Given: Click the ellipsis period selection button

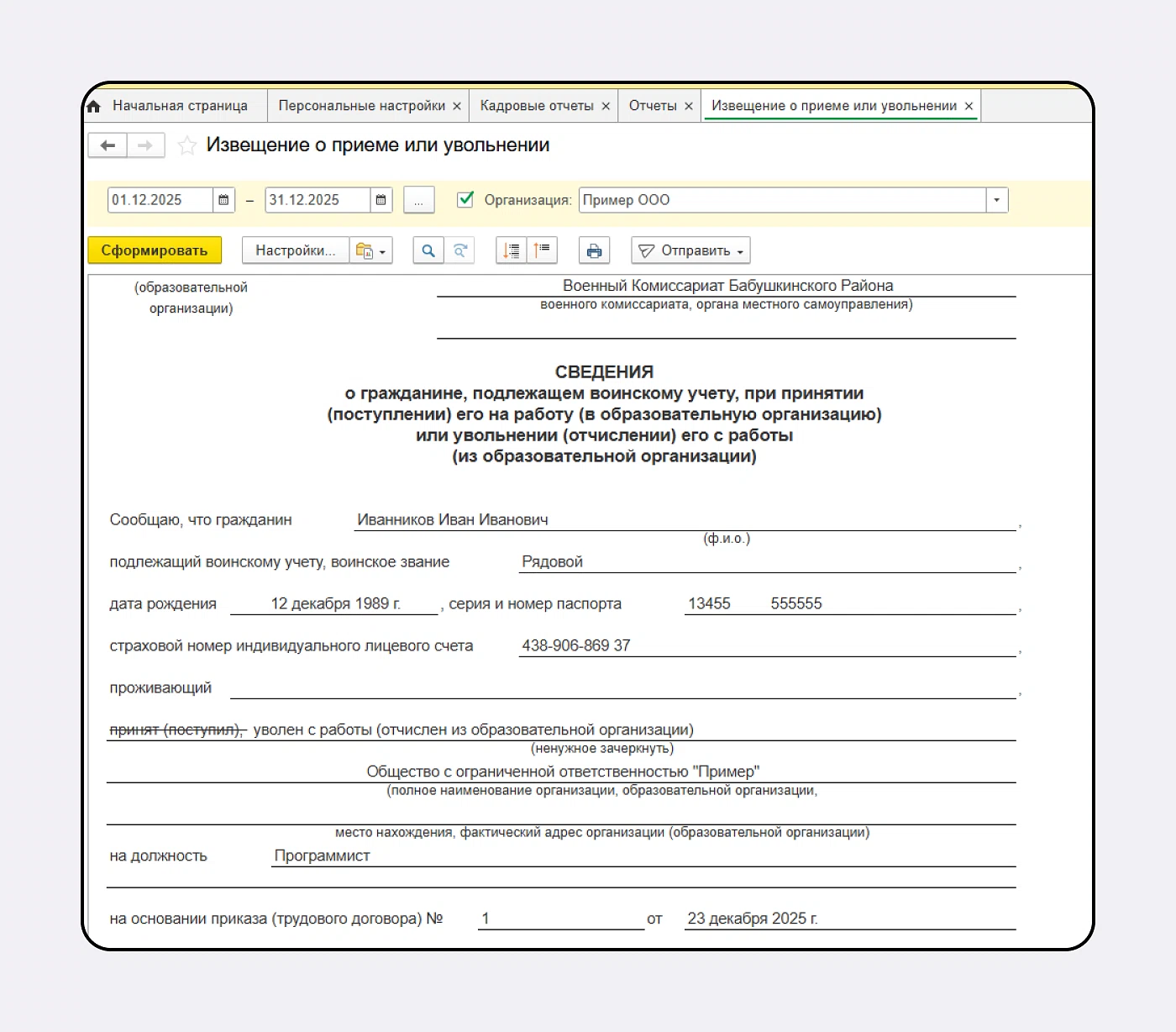Looking at the screenshot, I should pos(418,200).
